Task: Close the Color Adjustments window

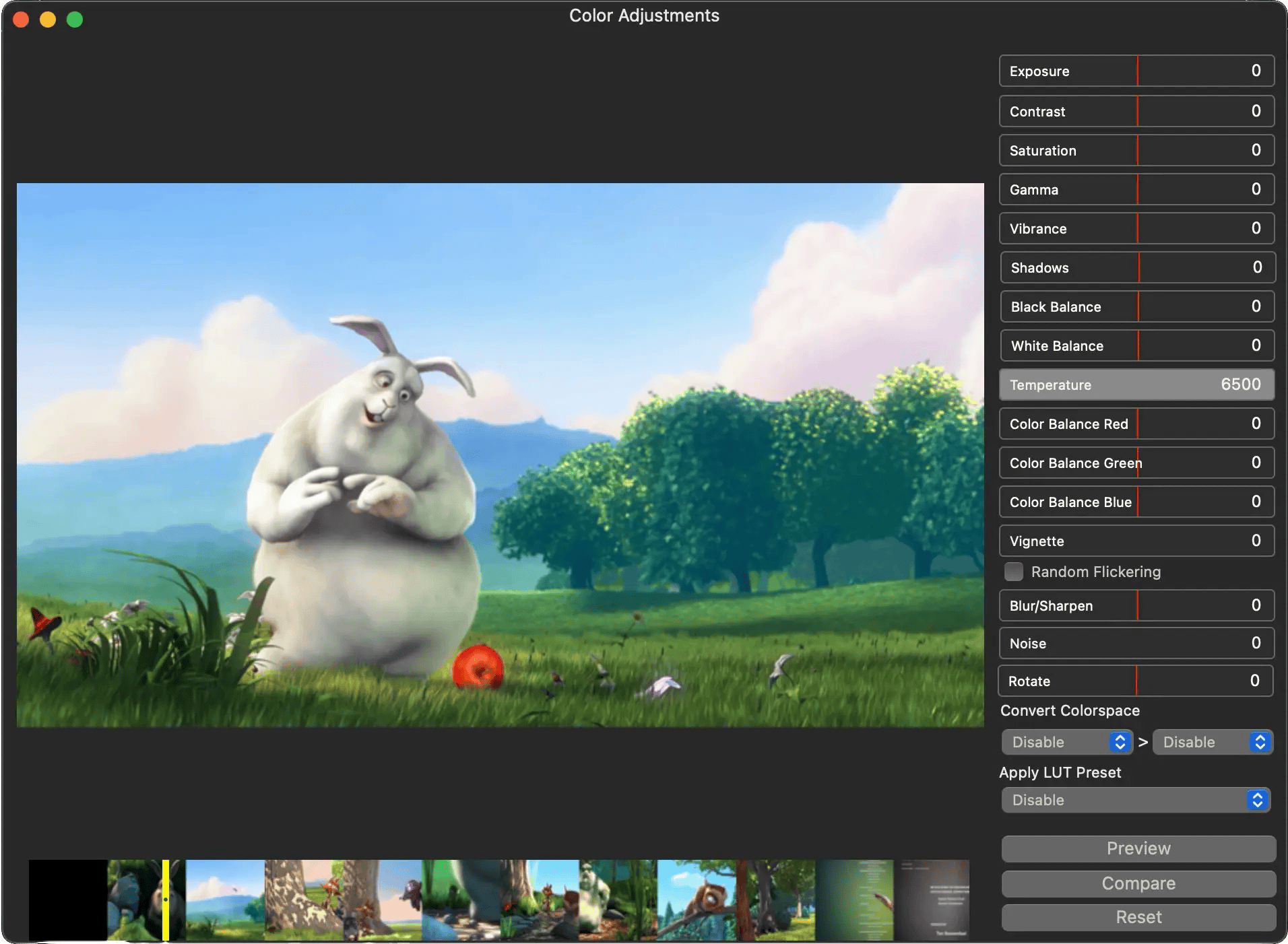Action: tap(21, 20)
